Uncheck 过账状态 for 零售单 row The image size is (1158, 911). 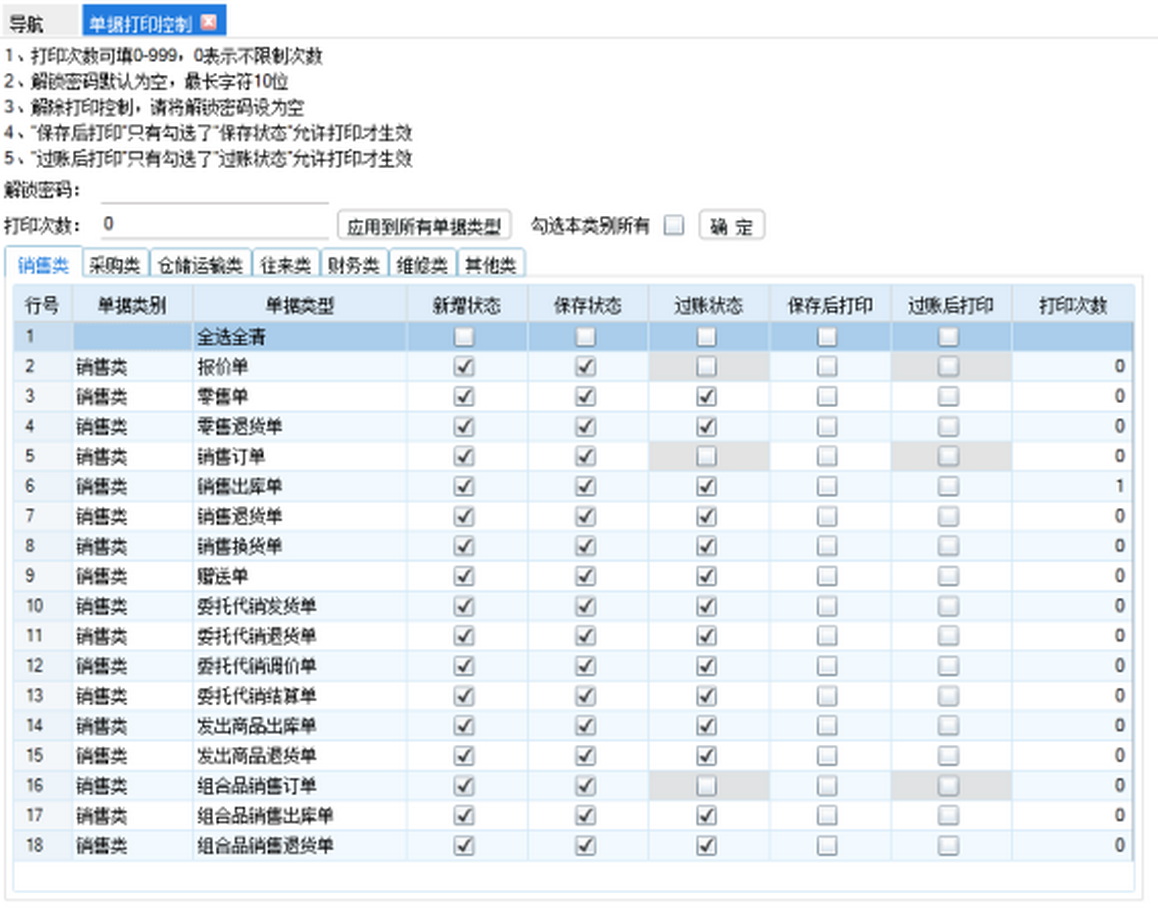click(x=706, y=397)
